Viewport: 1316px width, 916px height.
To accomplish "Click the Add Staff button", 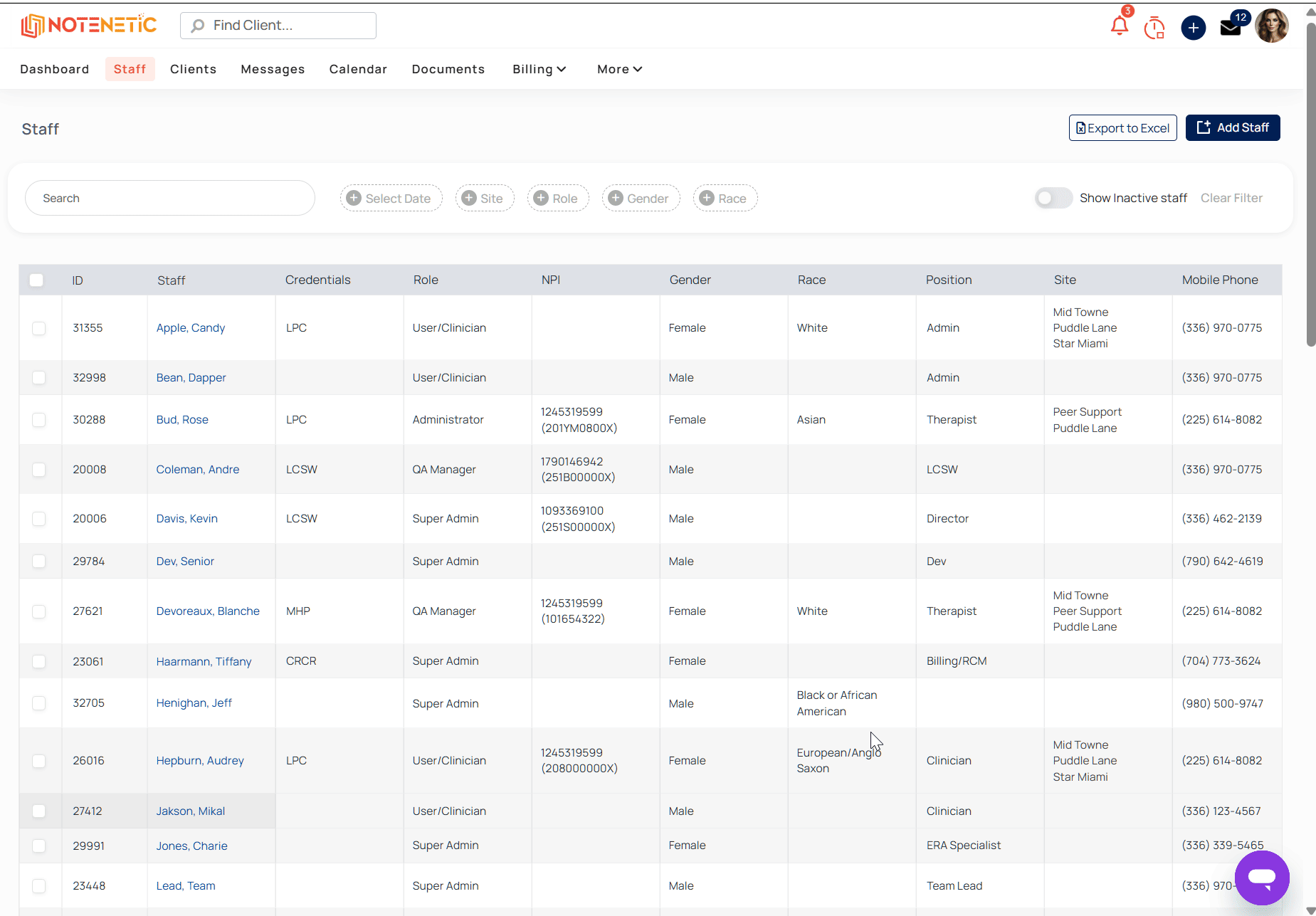I will click(1233, 127).
